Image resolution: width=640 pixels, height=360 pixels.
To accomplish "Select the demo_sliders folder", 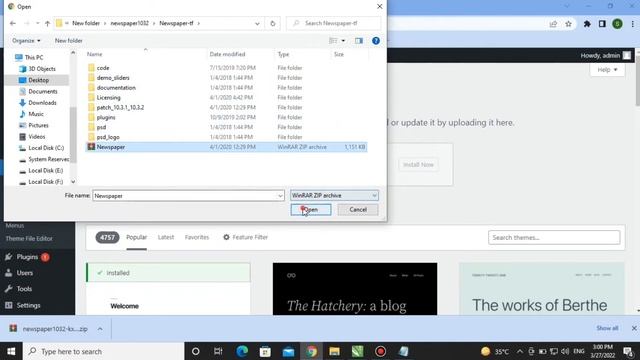I will click(x=113, y=78).
